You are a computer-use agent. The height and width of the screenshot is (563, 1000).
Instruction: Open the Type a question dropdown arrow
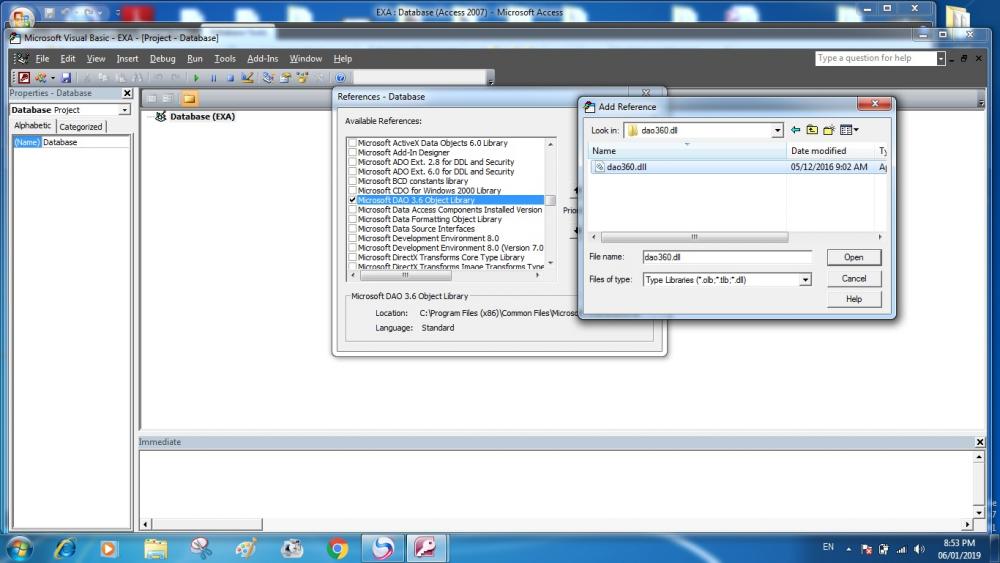[x=941, y=58]
